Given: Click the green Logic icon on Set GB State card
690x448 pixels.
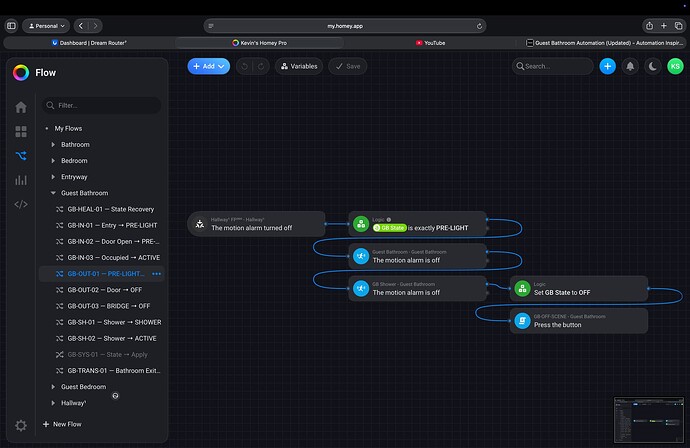Looking at the screenshot, I should tap(522, 289).
